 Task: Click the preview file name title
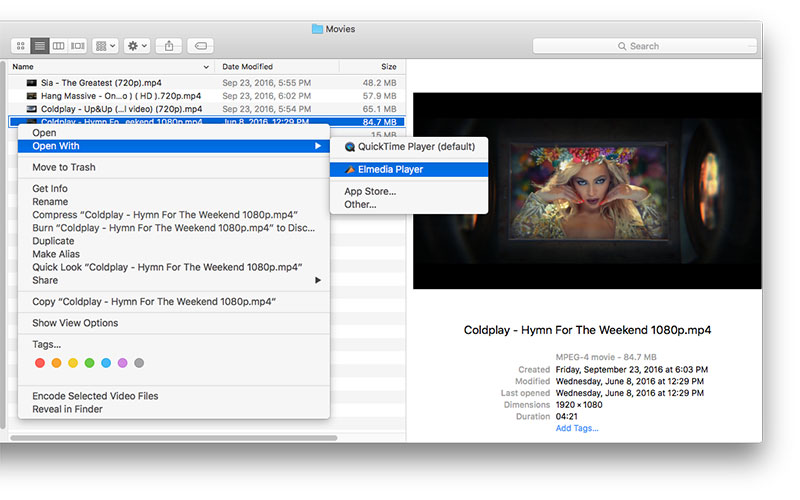587,330
